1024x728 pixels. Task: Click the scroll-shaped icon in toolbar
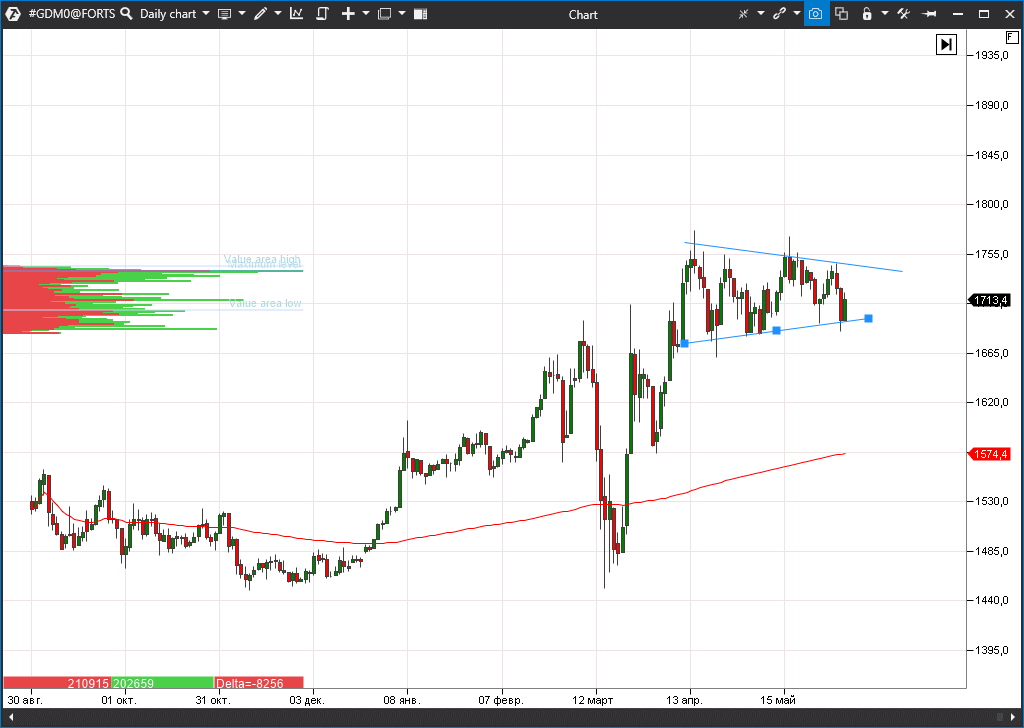pos(322,14)
